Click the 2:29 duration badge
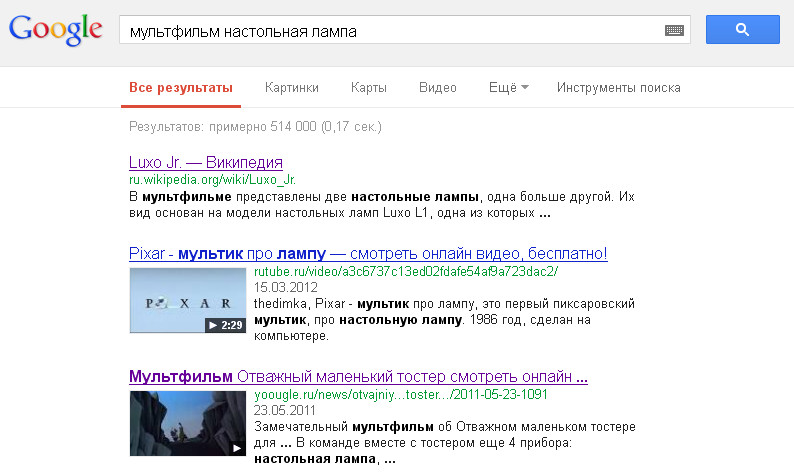The image size is (794, 473). click(x=225, y=325)
